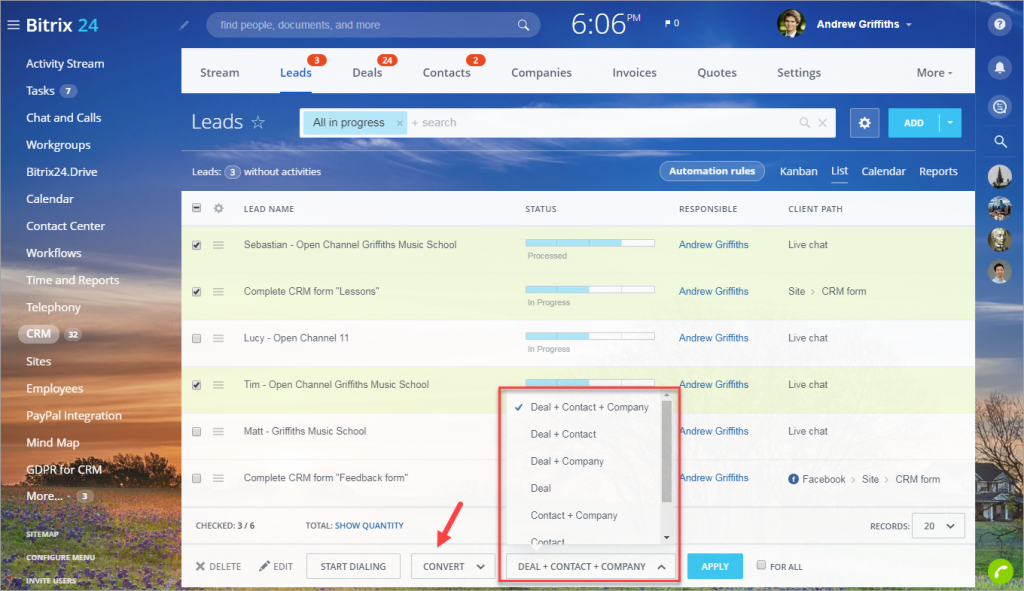Click the APPLY button
Screen dimensions: 1024x591
click(714, 566)
